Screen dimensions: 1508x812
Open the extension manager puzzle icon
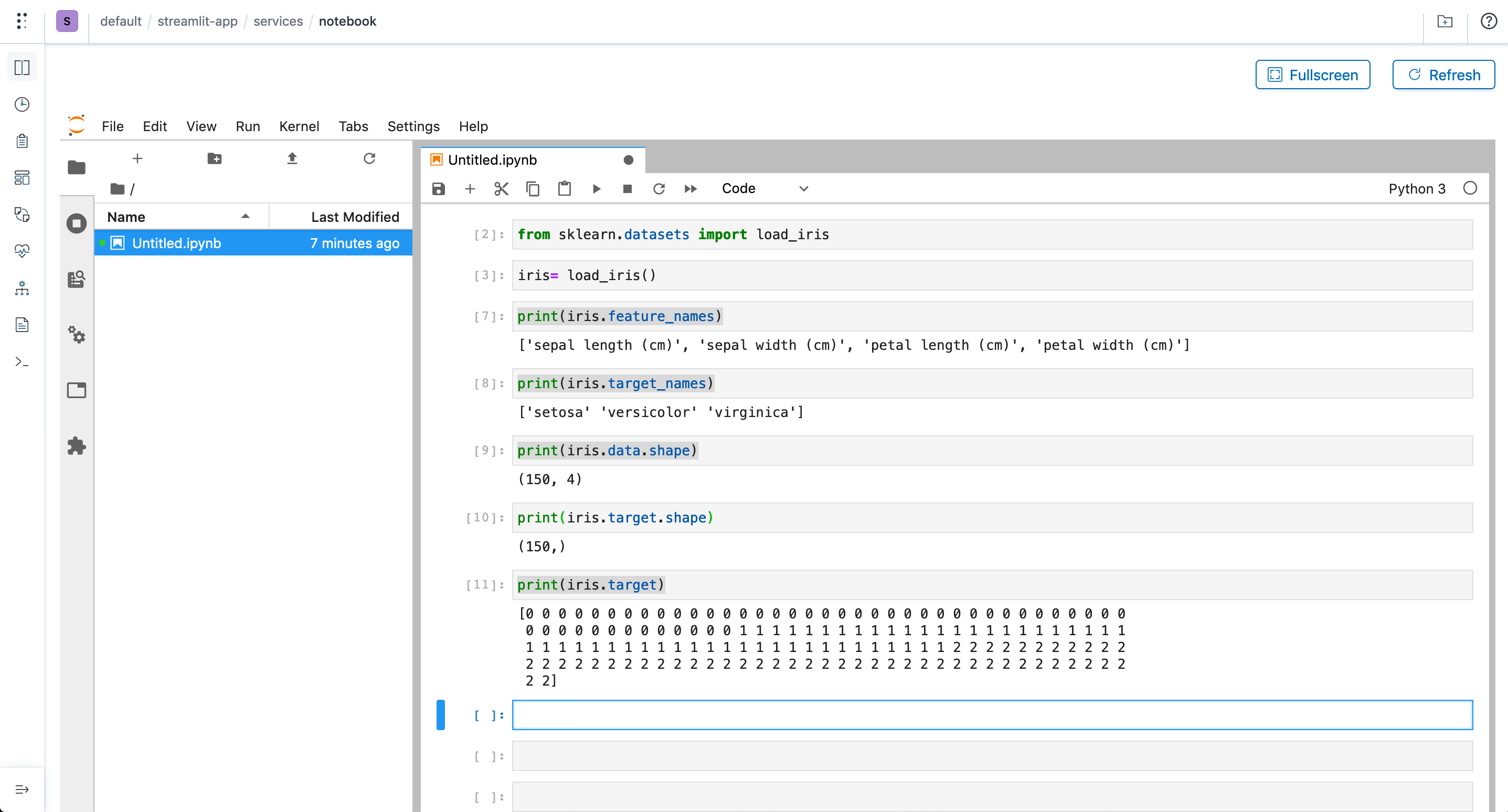click(x=77, y=446)
